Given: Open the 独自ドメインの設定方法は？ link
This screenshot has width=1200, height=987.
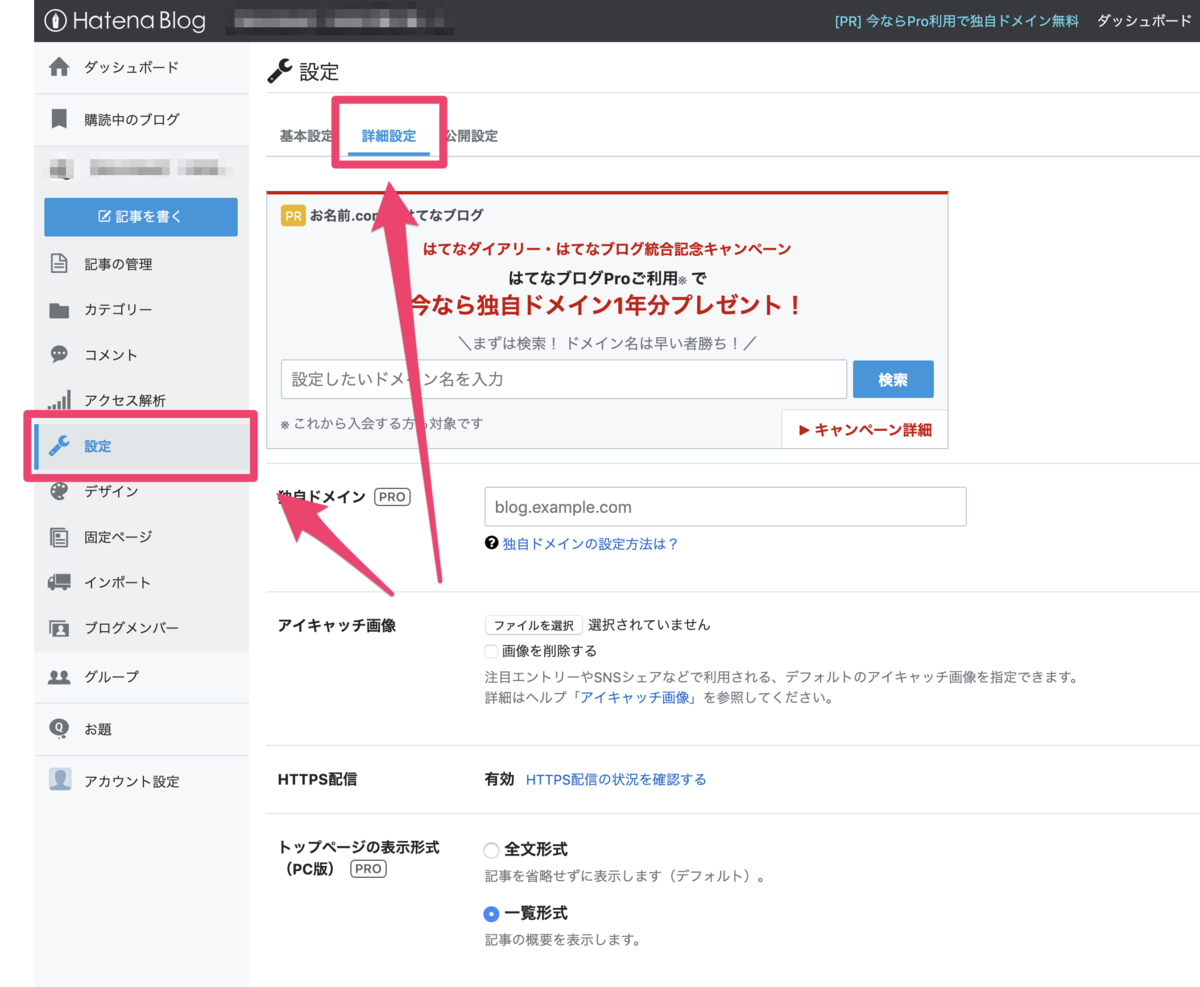Looking at the screenshot, I should click(590, 544).
